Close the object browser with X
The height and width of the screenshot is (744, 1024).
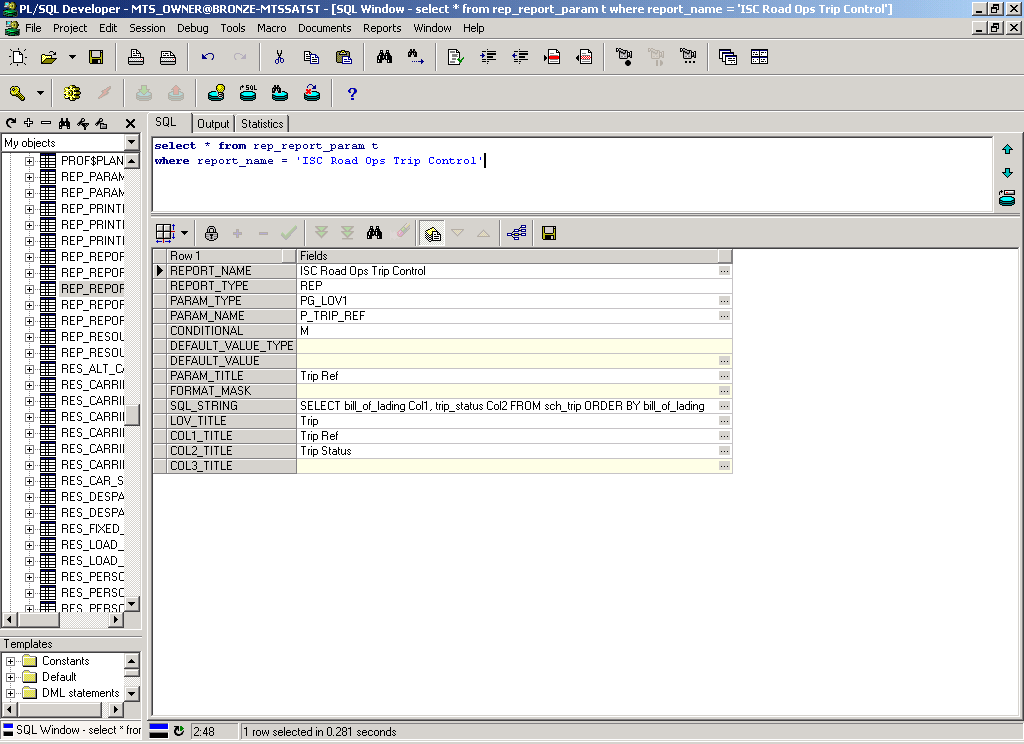click(x=131, y=123)
